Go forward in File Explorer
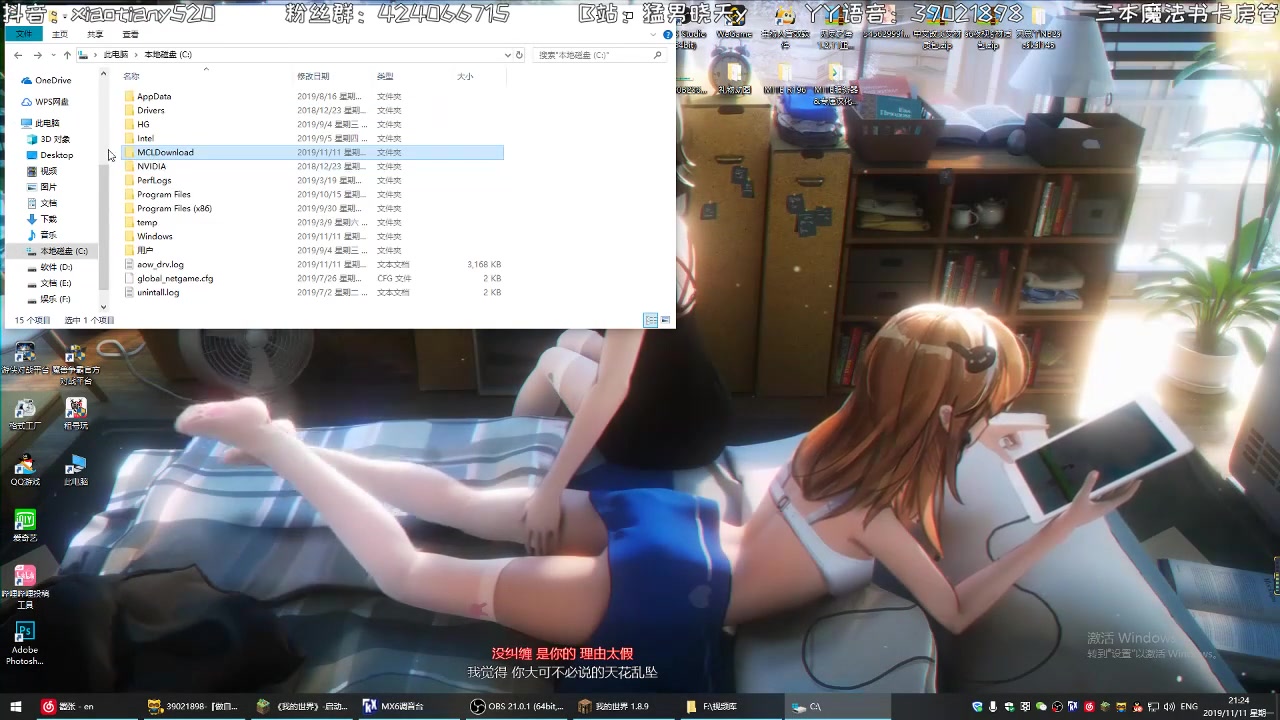Viewport: 1280px width, 720px height. [37, 55]
